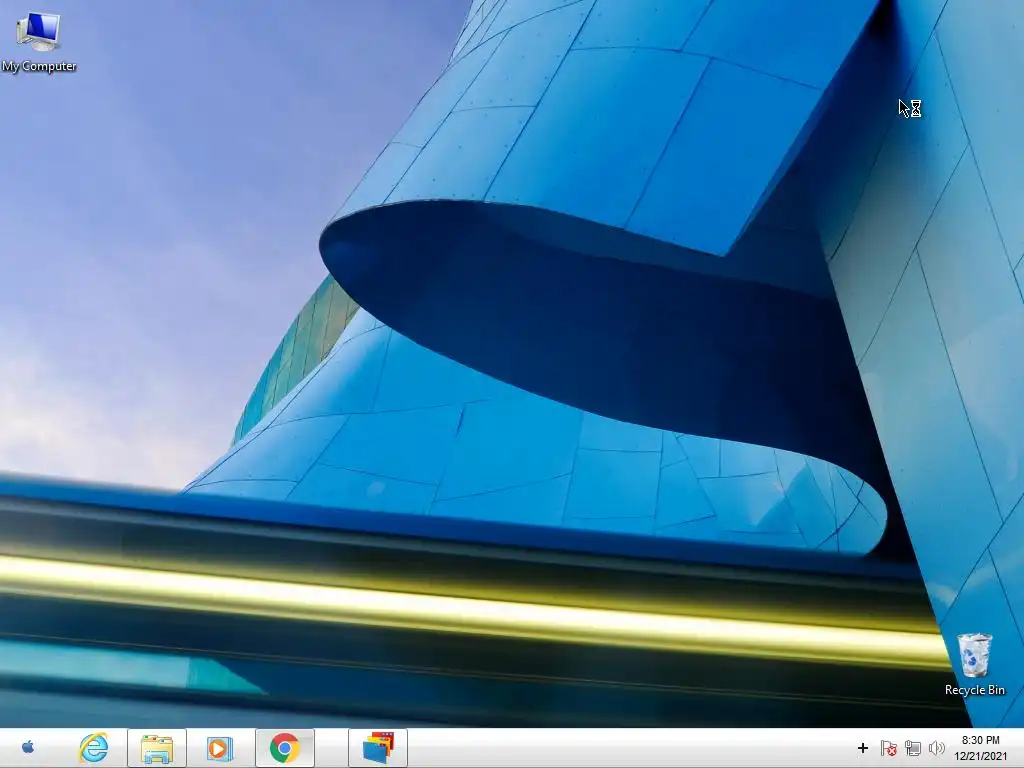Open the volume speaker tray icon

tap(936, 748)
